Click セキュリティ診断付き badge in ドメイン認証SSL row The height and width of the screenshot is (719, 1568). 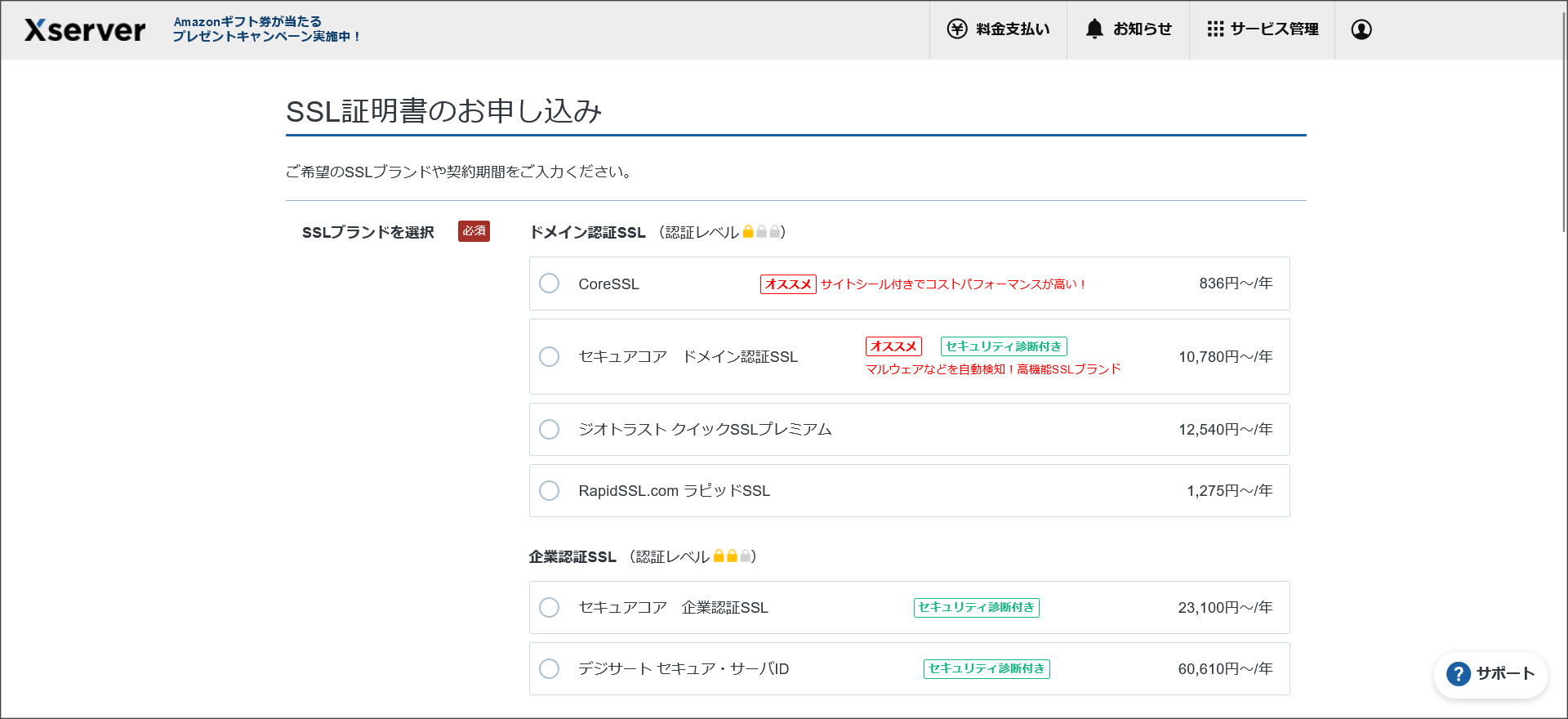(1004, 346)
